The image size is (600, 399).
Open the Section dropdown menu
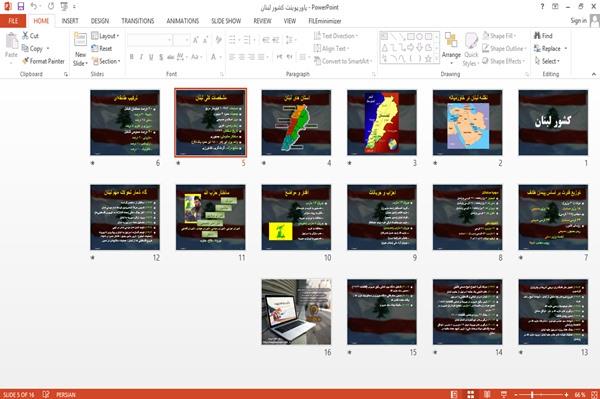[106, 61]
